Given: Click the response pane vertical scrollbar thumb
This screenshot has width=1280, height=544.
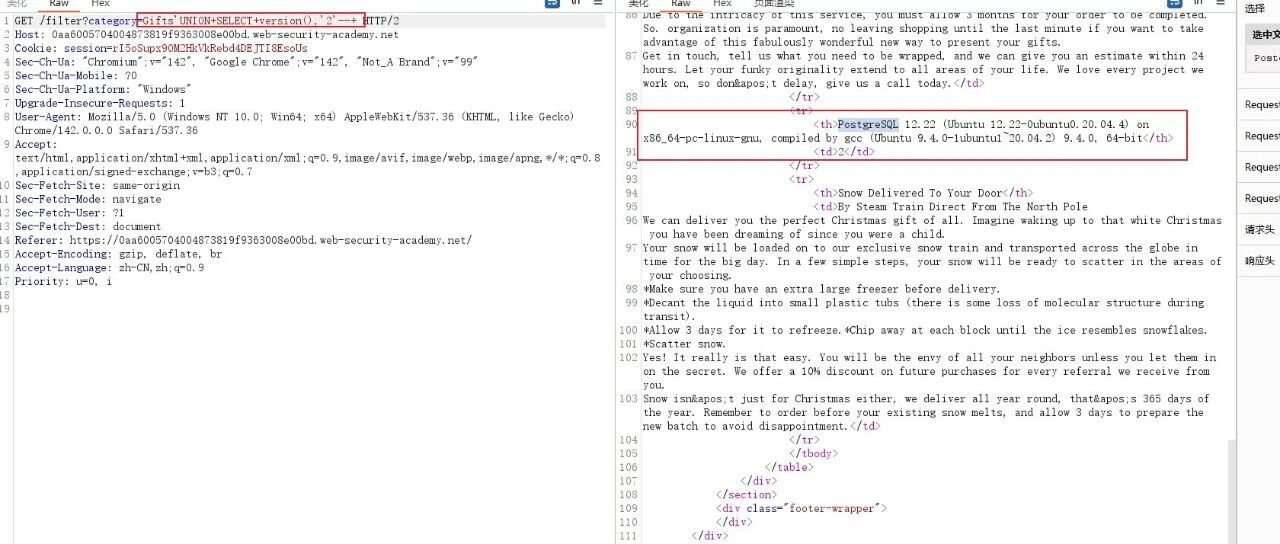Looking at the screenshot, I should tap(1233, 490).
